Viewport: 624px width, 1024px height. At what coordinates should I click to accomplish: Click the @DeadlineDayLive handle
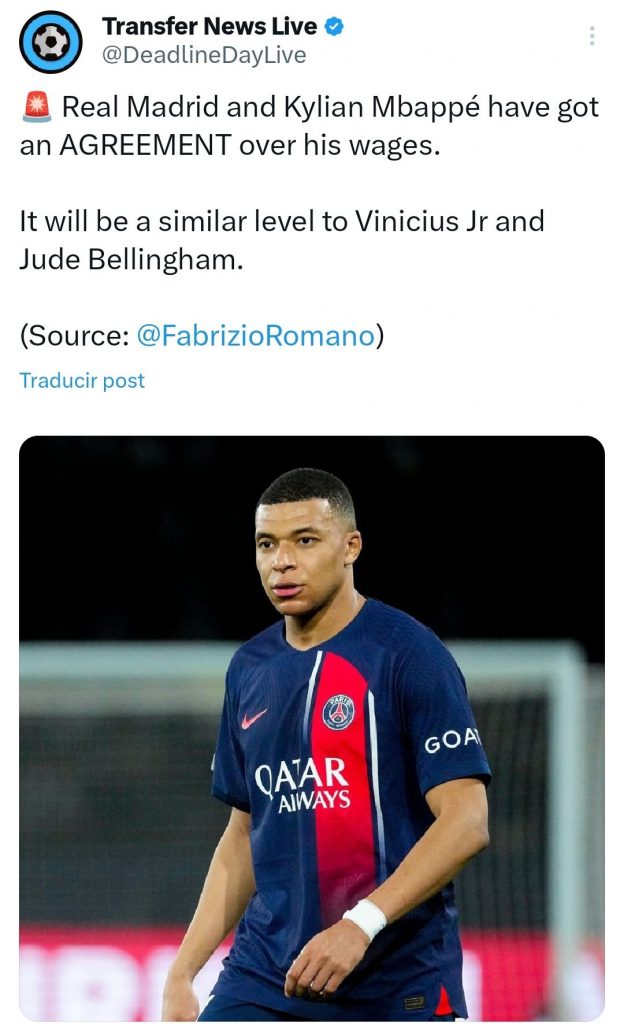click(203, 55)
